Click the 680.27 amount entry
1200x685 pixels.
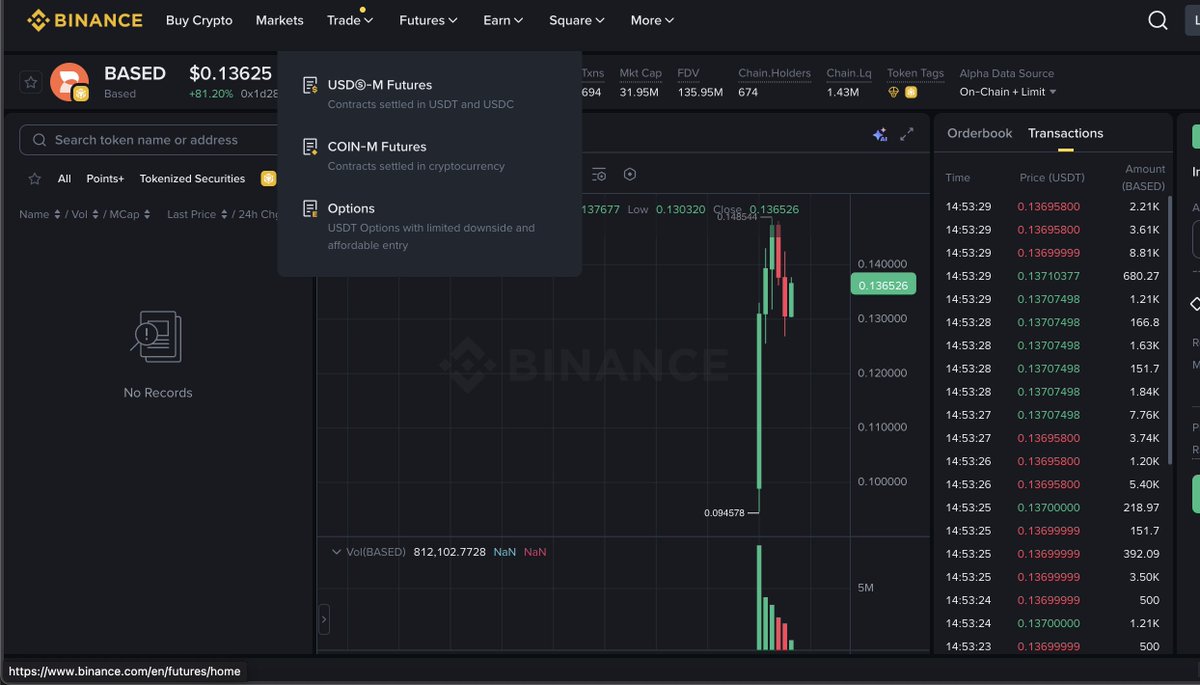click(x=1141, y=276)
